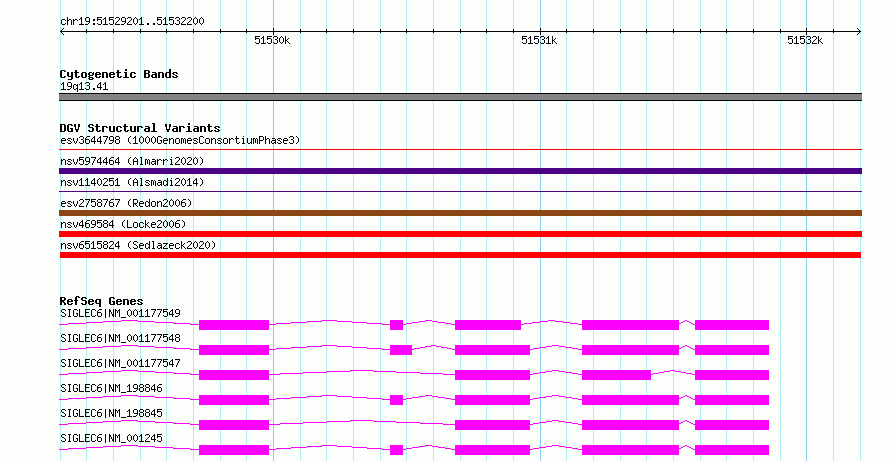Click the small second exon of NM_001177548
This screenshot has width=890, height=461.
[x=401, y=350]
